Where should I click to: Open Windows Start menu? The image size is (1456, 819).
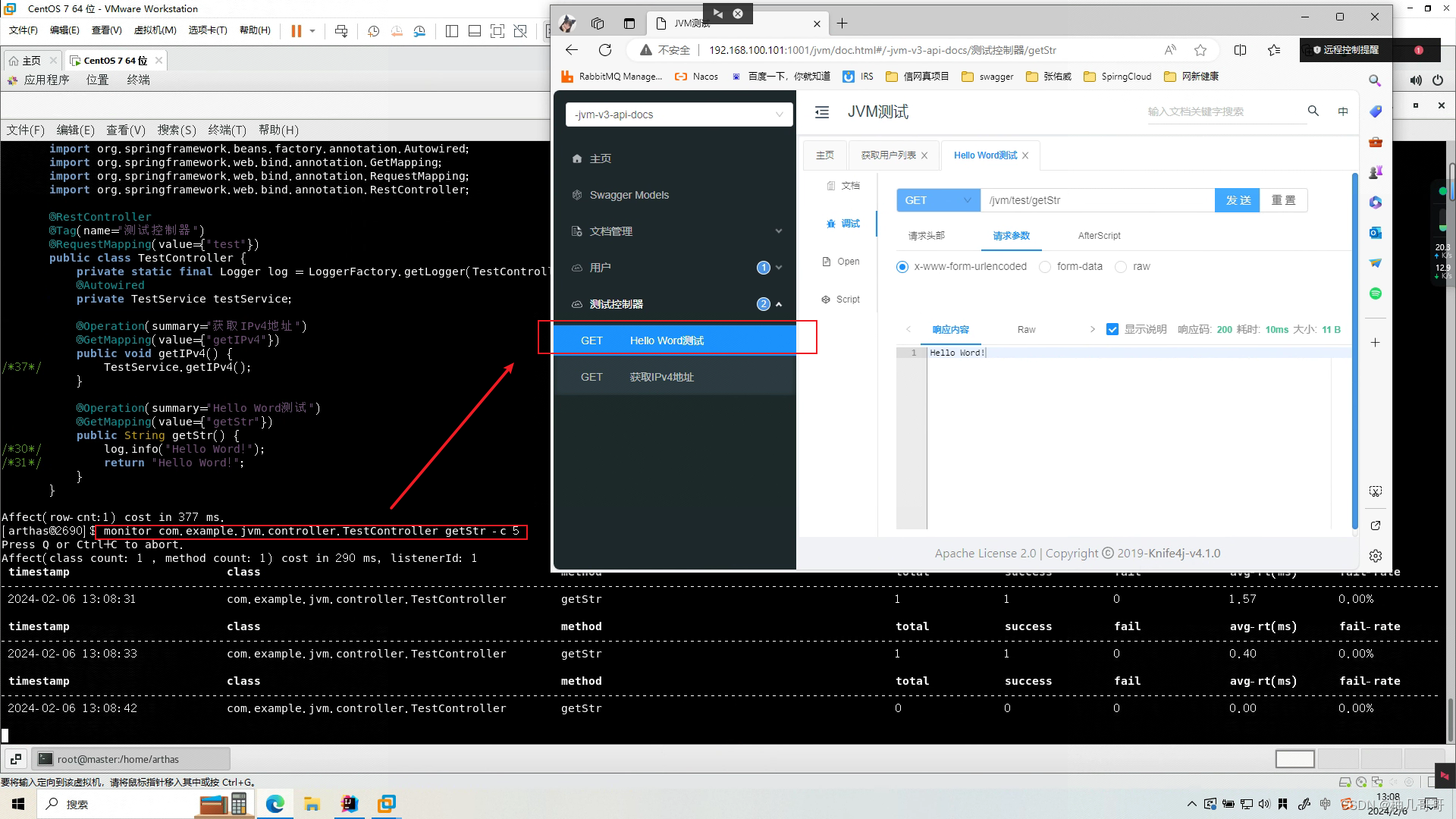pos(18,804)
